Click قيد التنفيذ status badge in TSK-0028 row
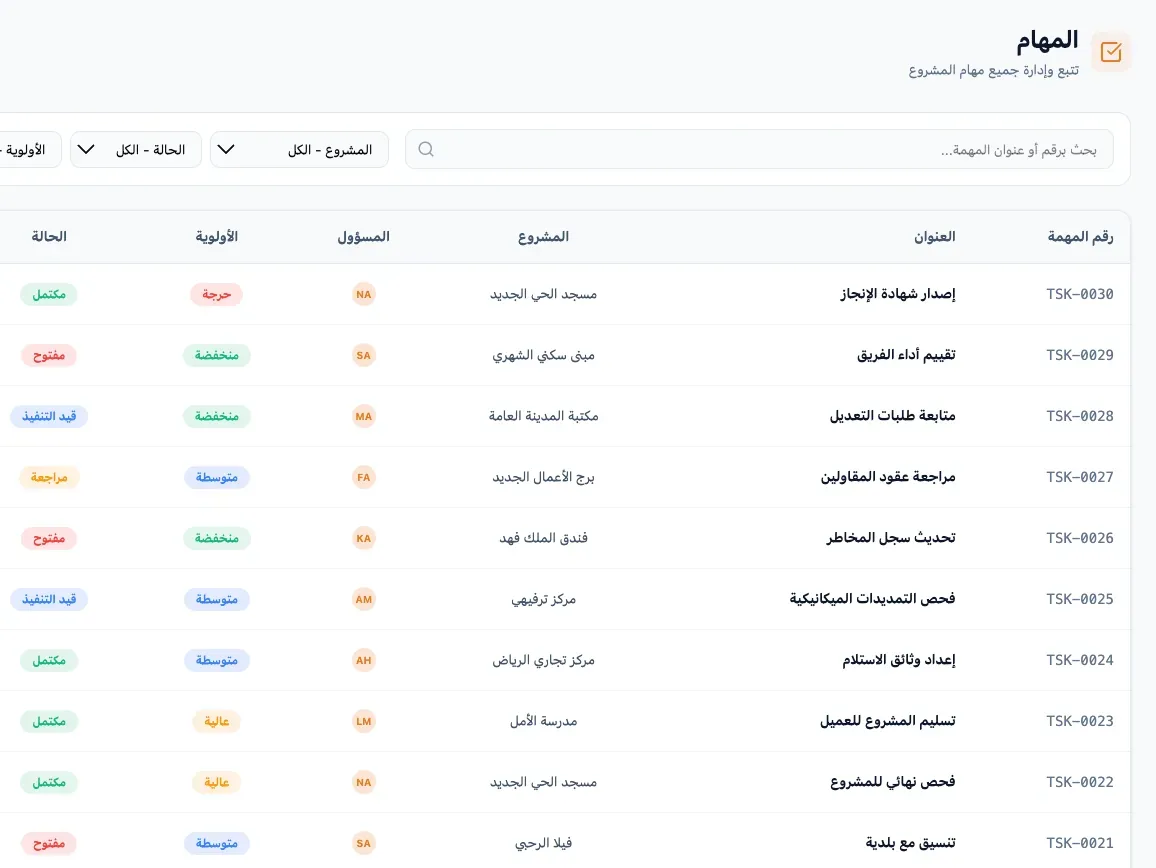Image resolution: width=1156 pixels, height=868 pixels. [x=49, y=416]
